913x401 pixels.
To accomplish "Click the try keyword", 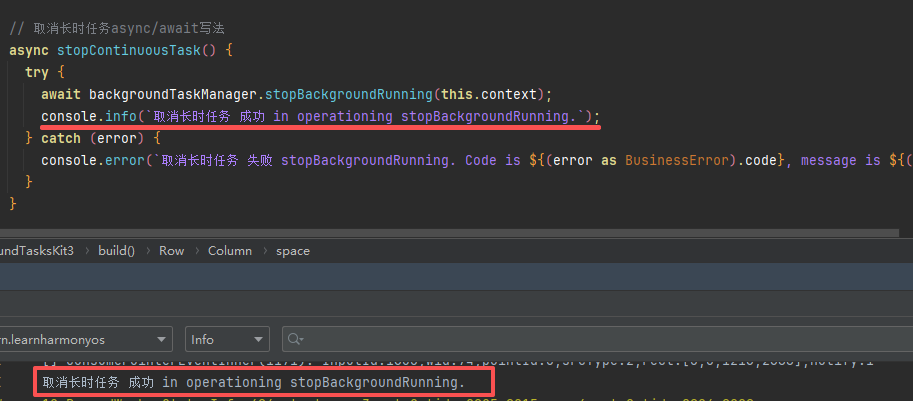I will point(37,72).
